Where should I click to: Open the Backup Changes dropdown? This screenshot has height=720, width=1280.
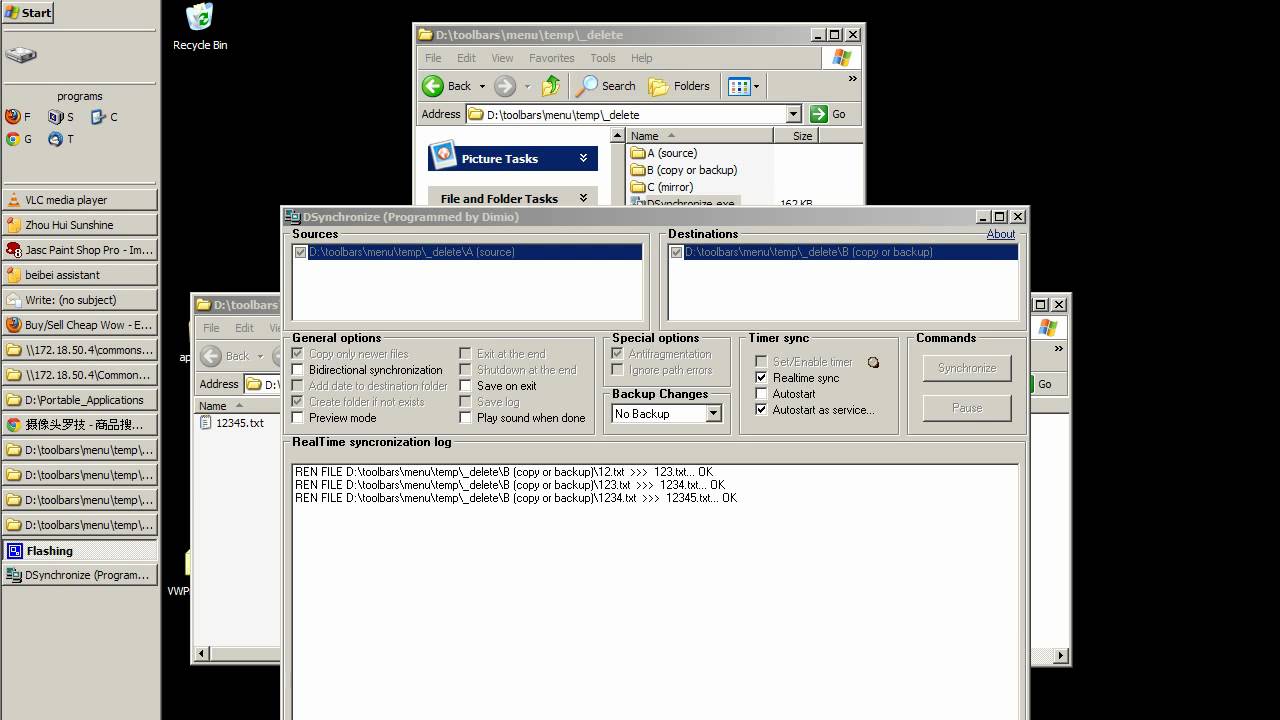click(x=713, y=414)
